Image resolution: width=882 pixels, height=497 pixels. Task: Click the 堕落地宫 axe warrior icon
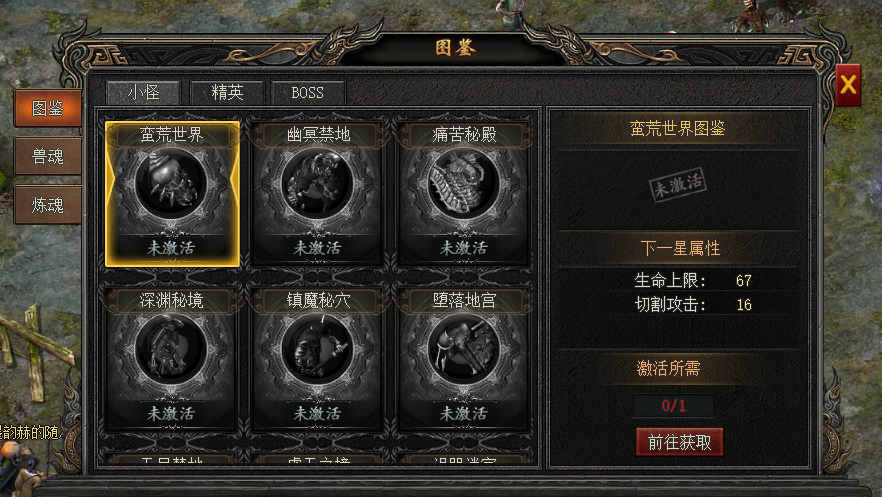464,349
